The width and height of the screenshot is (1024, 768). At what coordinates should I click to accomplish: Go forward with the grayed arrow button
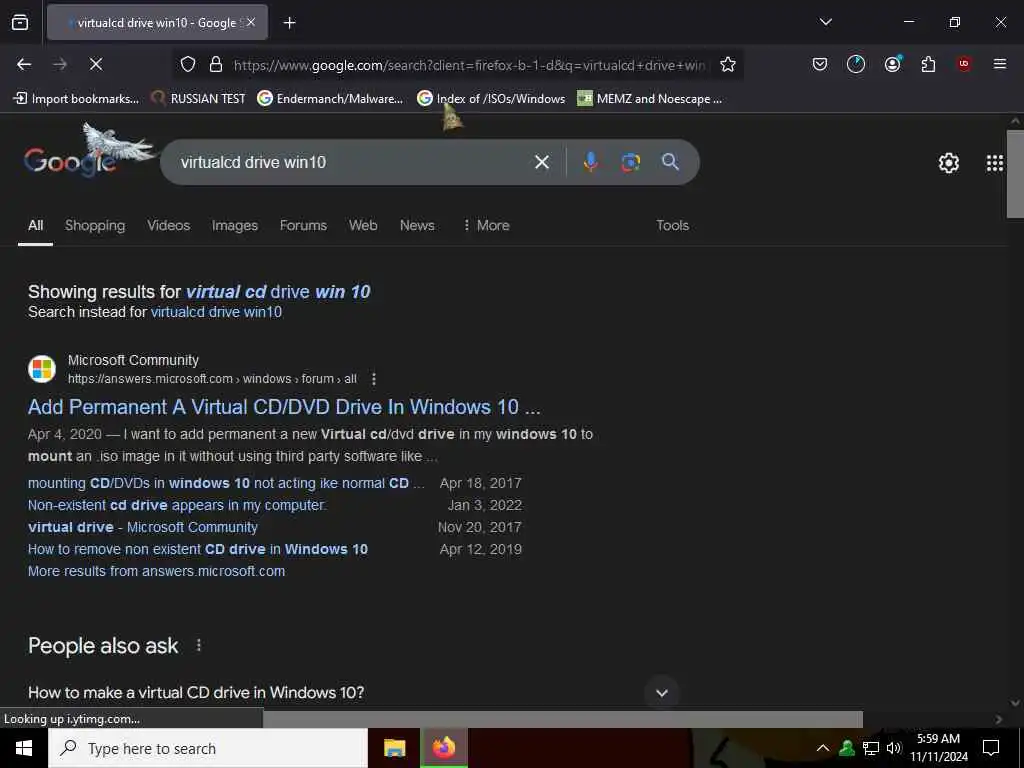tap(60, 64)
